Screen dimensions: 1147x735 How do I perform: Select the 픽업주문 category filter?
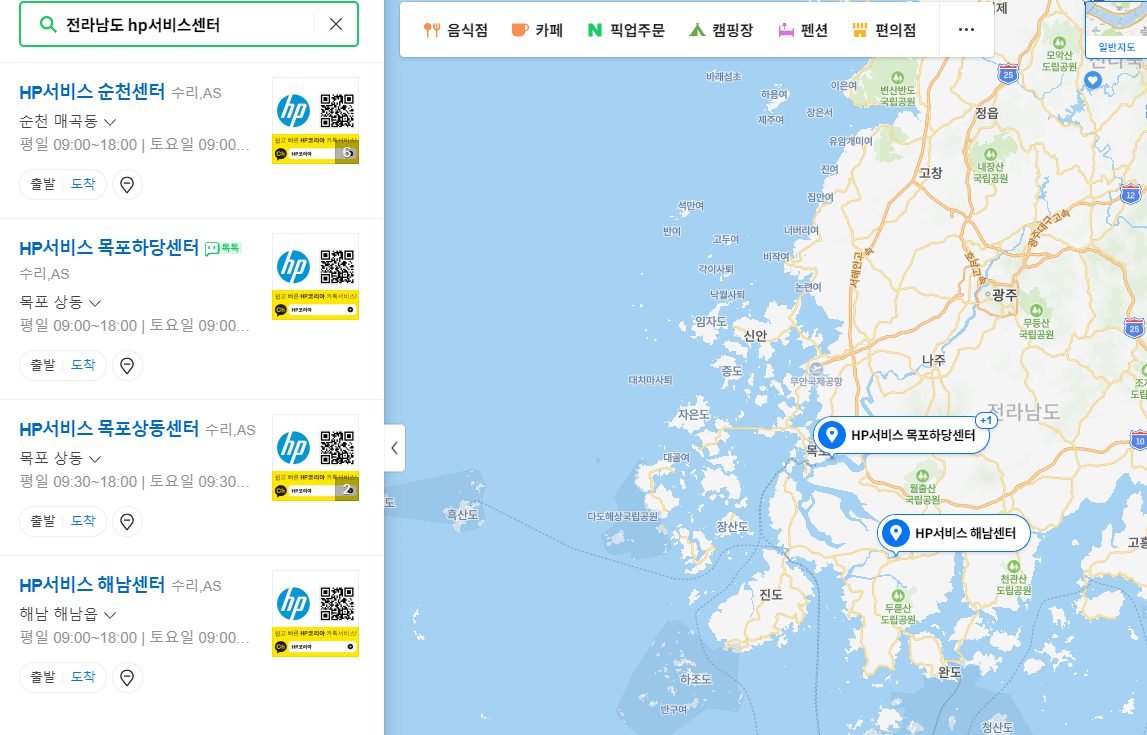click(626, 30)
